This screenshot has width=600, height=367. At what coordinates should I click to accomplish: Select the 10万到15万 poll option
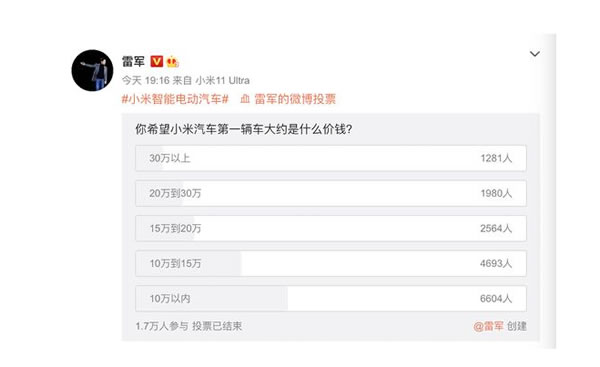pos(331,263)
